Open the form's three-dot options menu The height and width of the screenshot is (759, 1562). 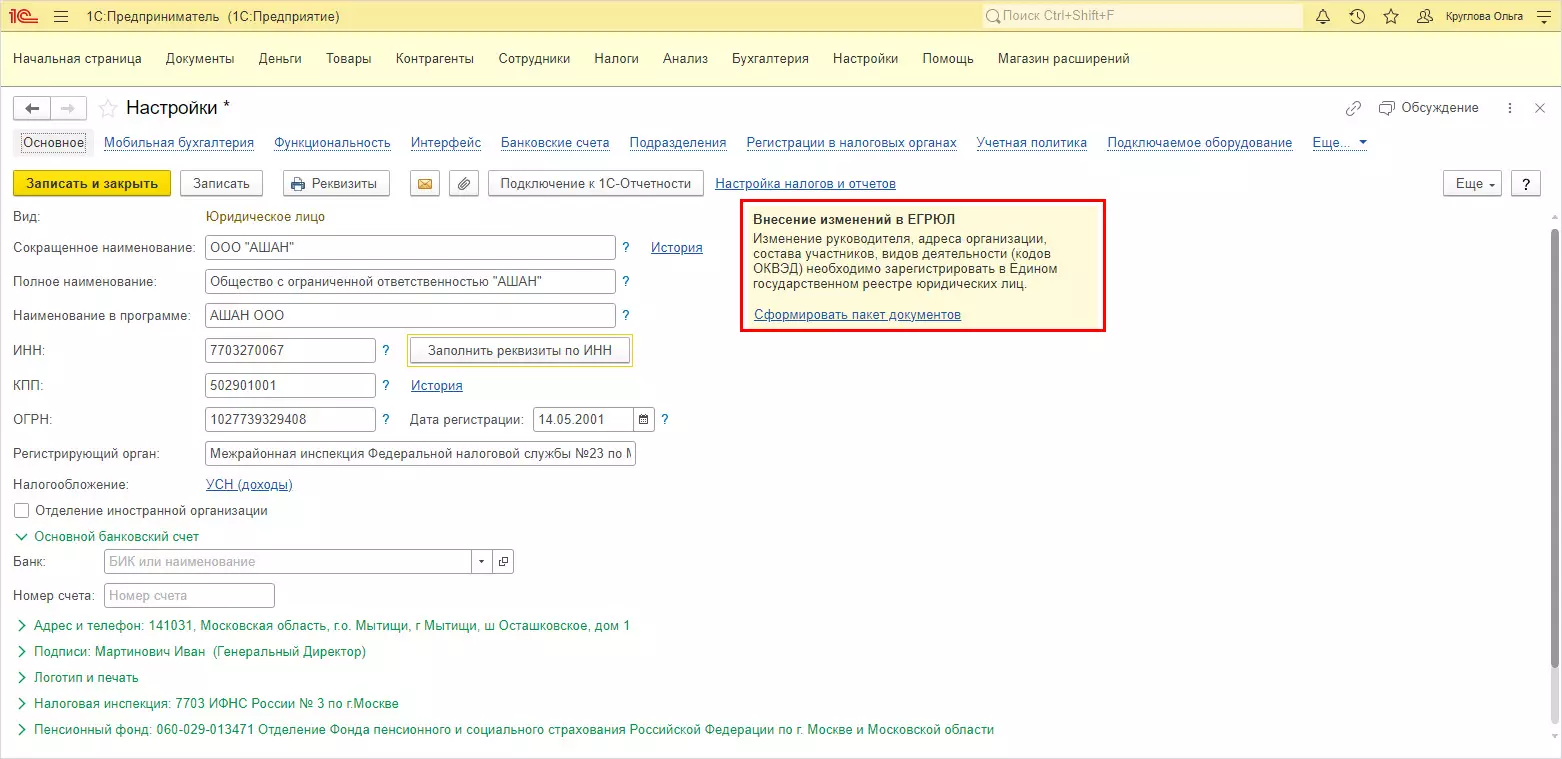[1510, 108]
